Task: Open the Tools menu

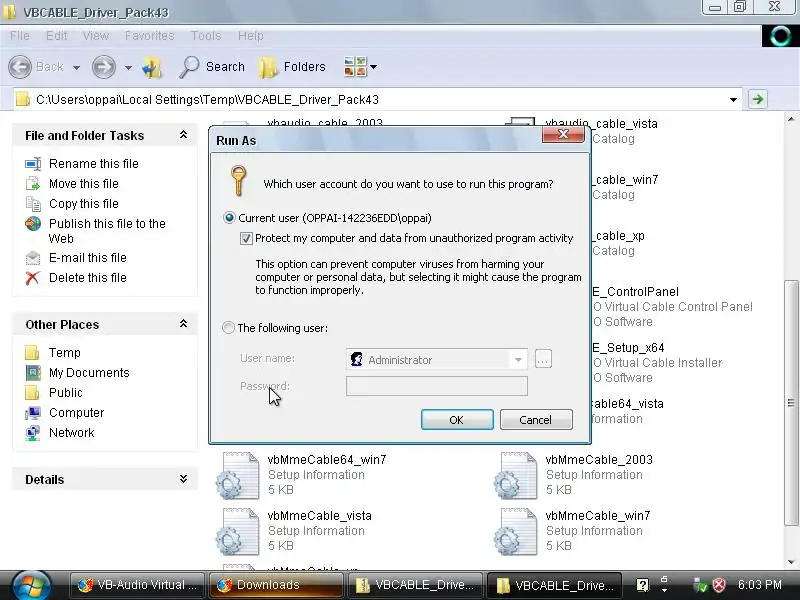Action: coord(206,36)
